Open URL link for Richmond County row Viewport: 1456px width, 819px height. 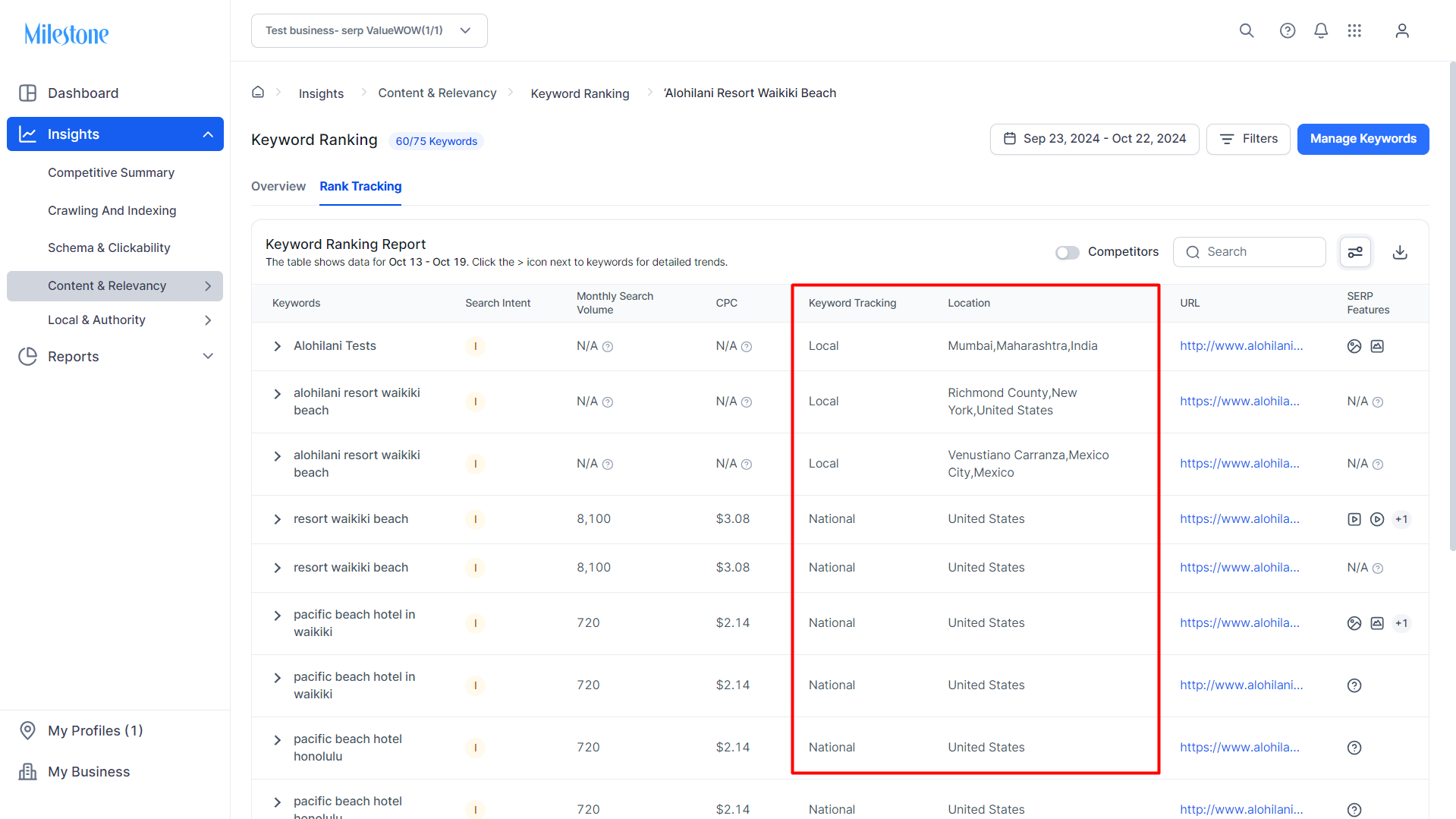(x=1239, y=402)
